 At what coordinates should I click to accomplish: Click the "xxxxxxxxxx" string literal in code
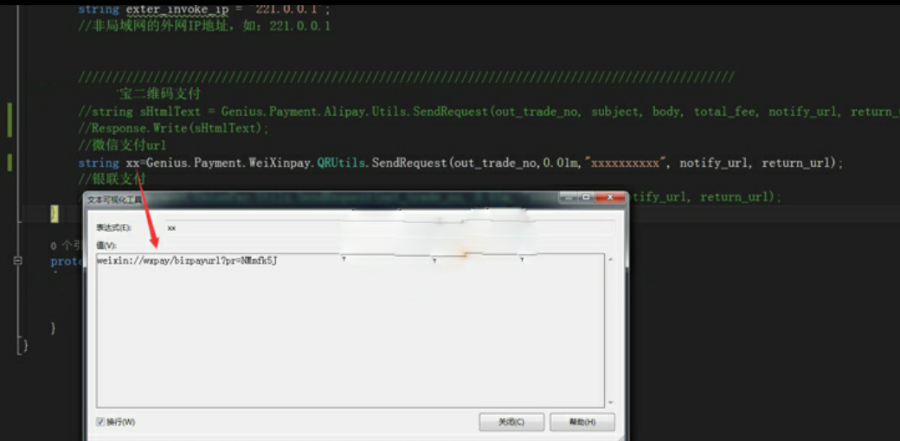click(x=625, y=163)
